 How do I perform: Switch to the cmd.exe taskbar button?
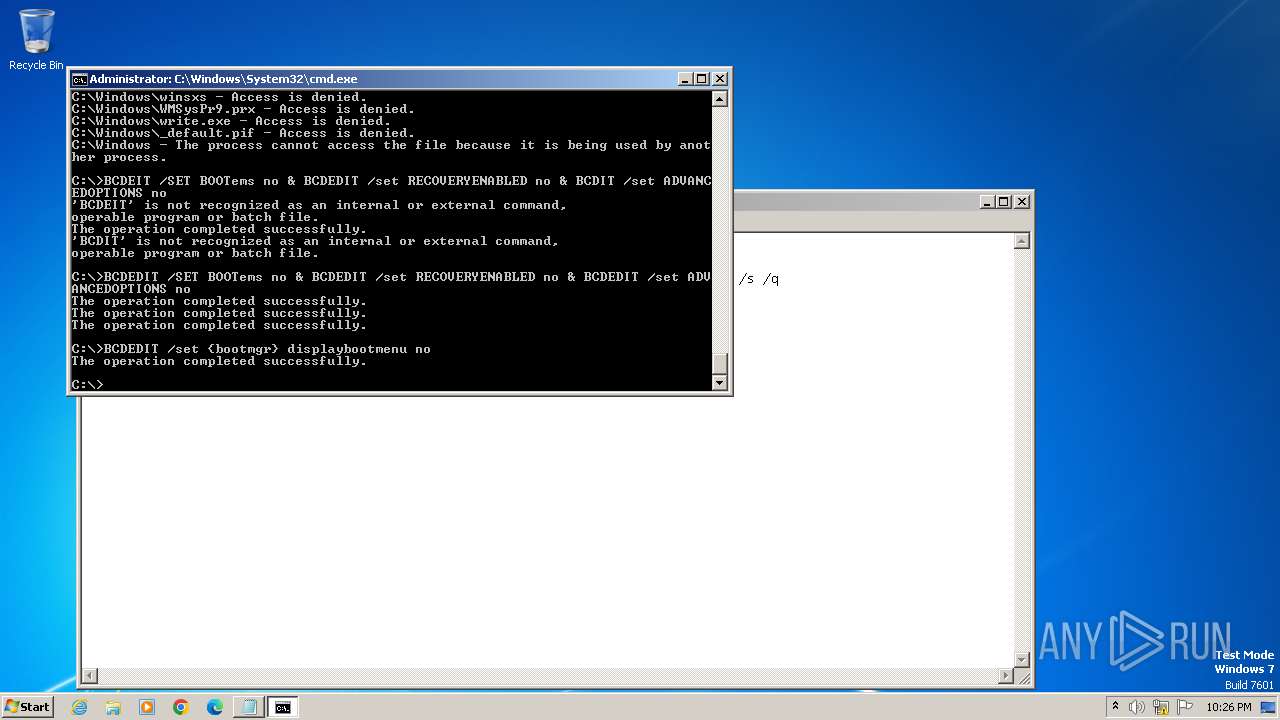(x=283, y=707)
